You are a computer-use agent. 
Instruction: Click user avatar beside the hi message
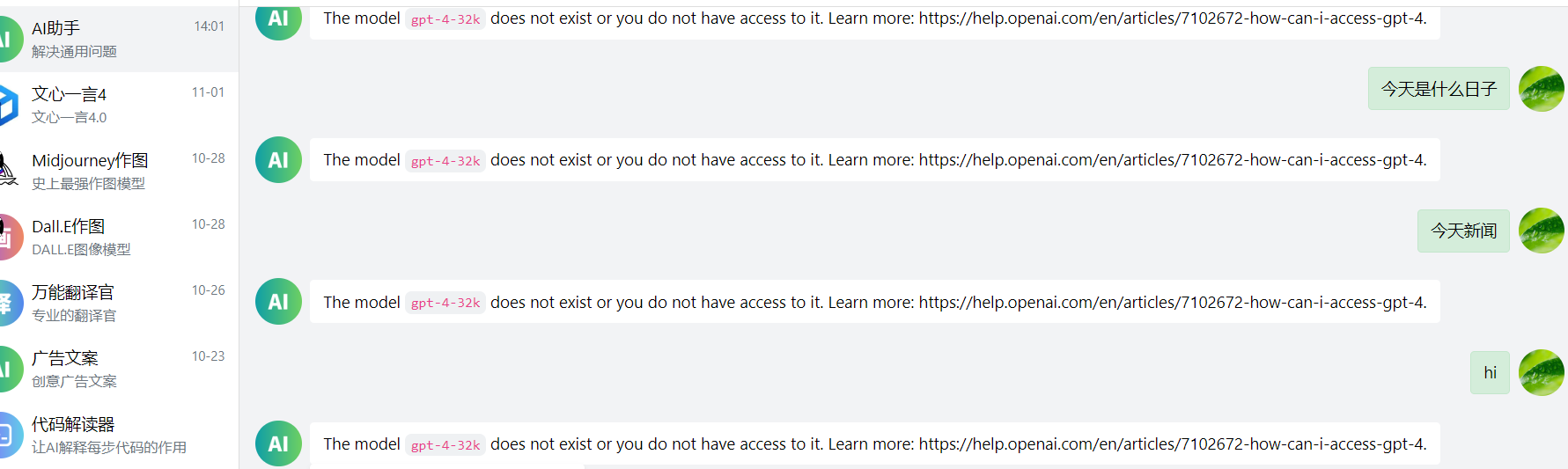(1542, 373)
